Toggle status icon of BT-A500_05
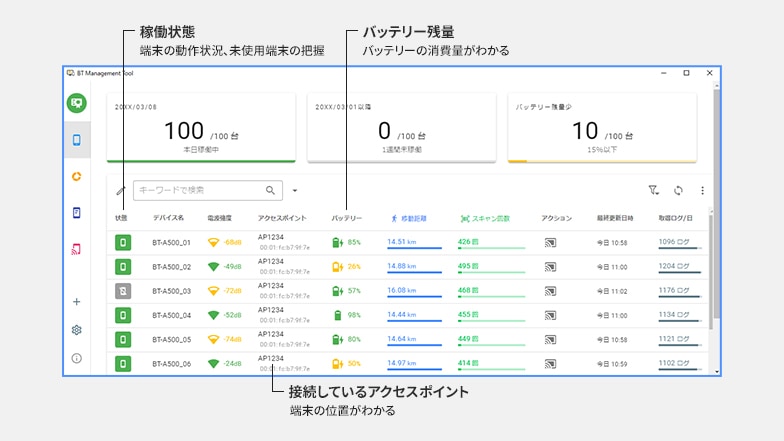This screenshot has width=784, height=441. coord(122,339)
